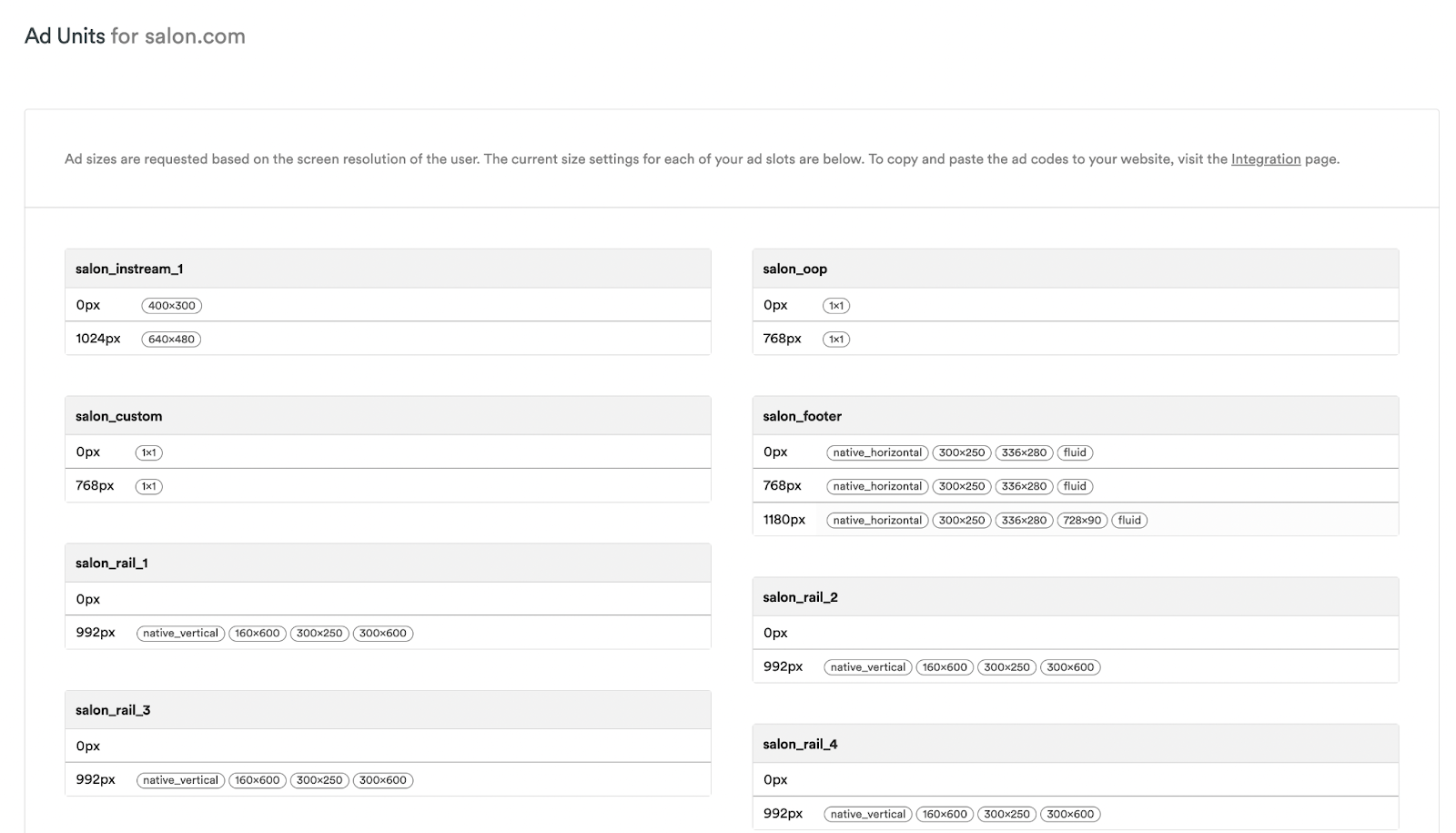Click the salon_rail_4 header

(1076, 744)
